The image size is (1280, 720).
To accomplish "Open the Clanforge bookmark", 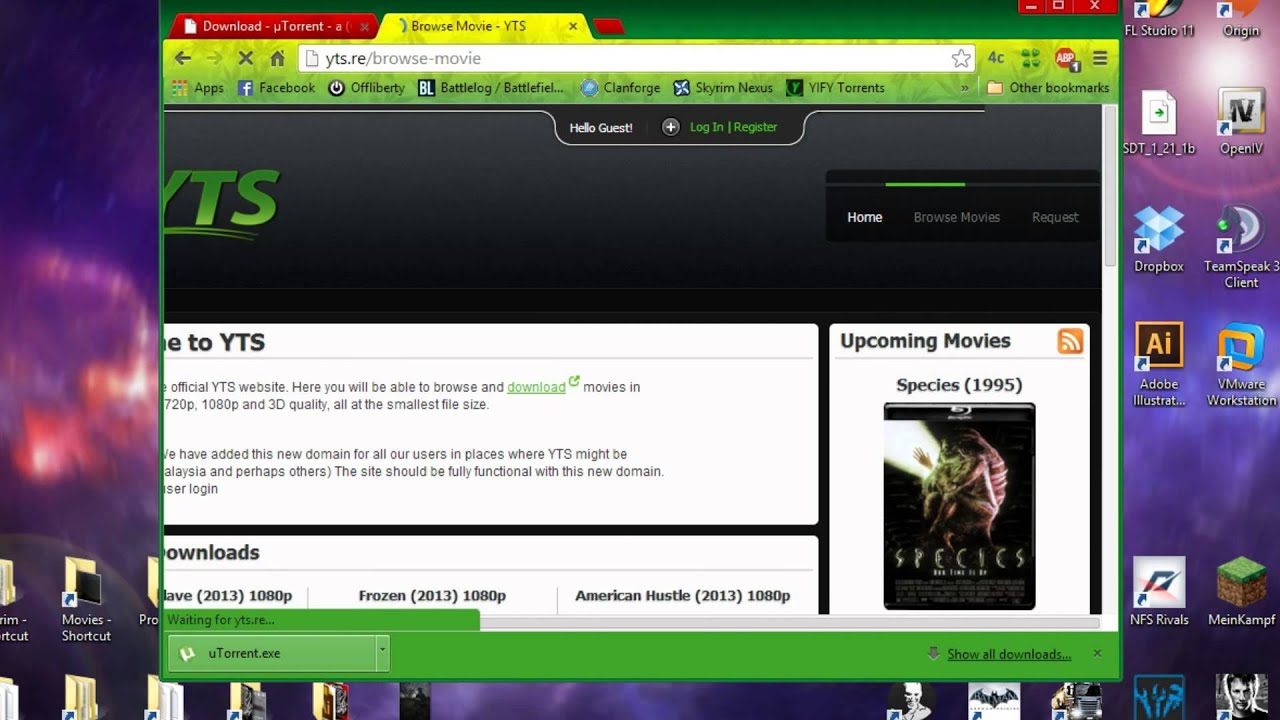I will (621, 88).
